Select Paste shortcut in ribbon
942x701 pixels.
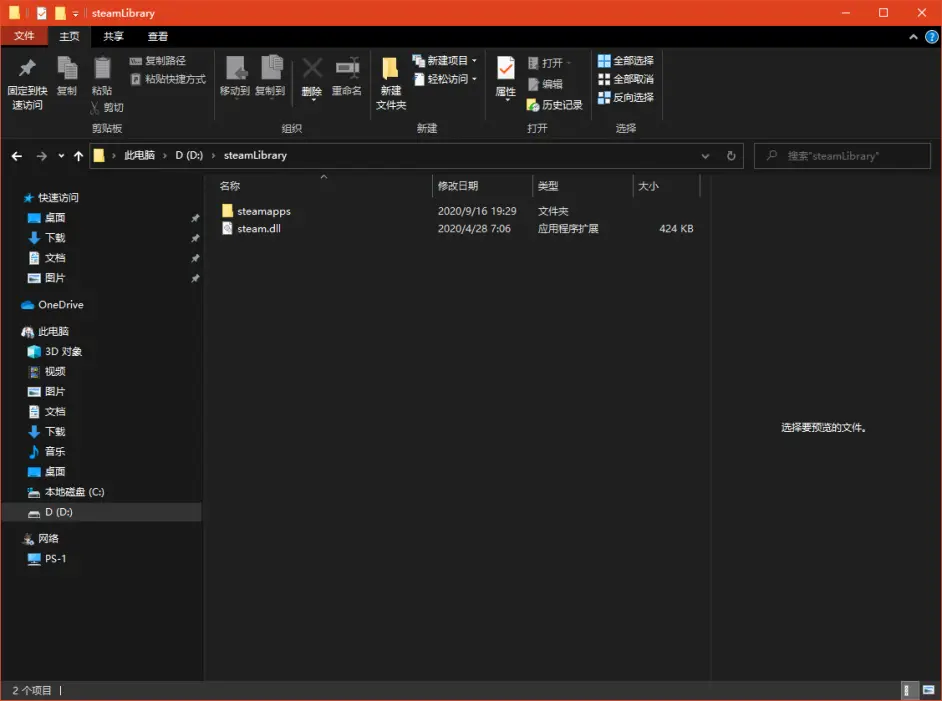coord(168,79)
